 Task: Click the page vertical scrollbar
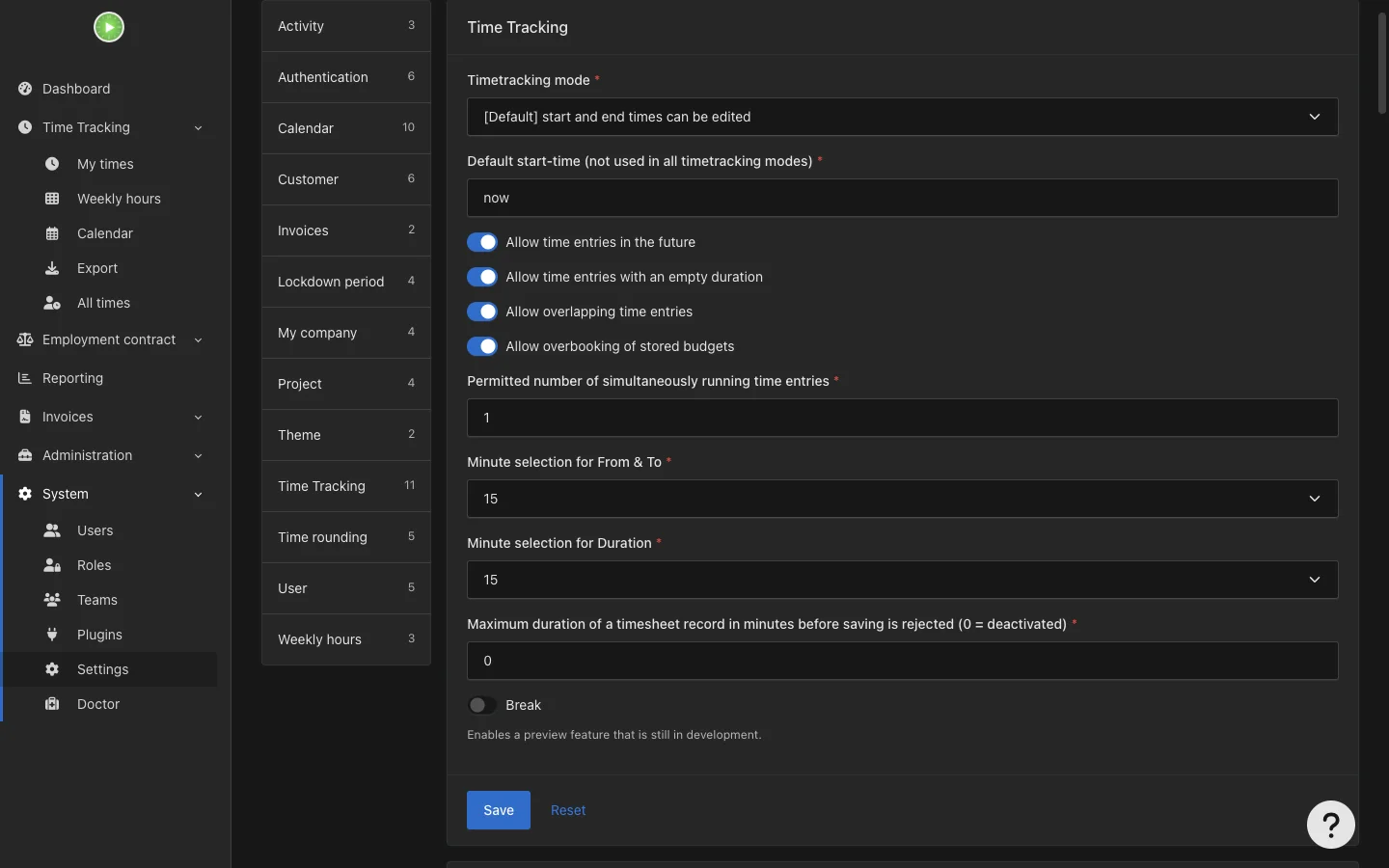coord(1381,63)
